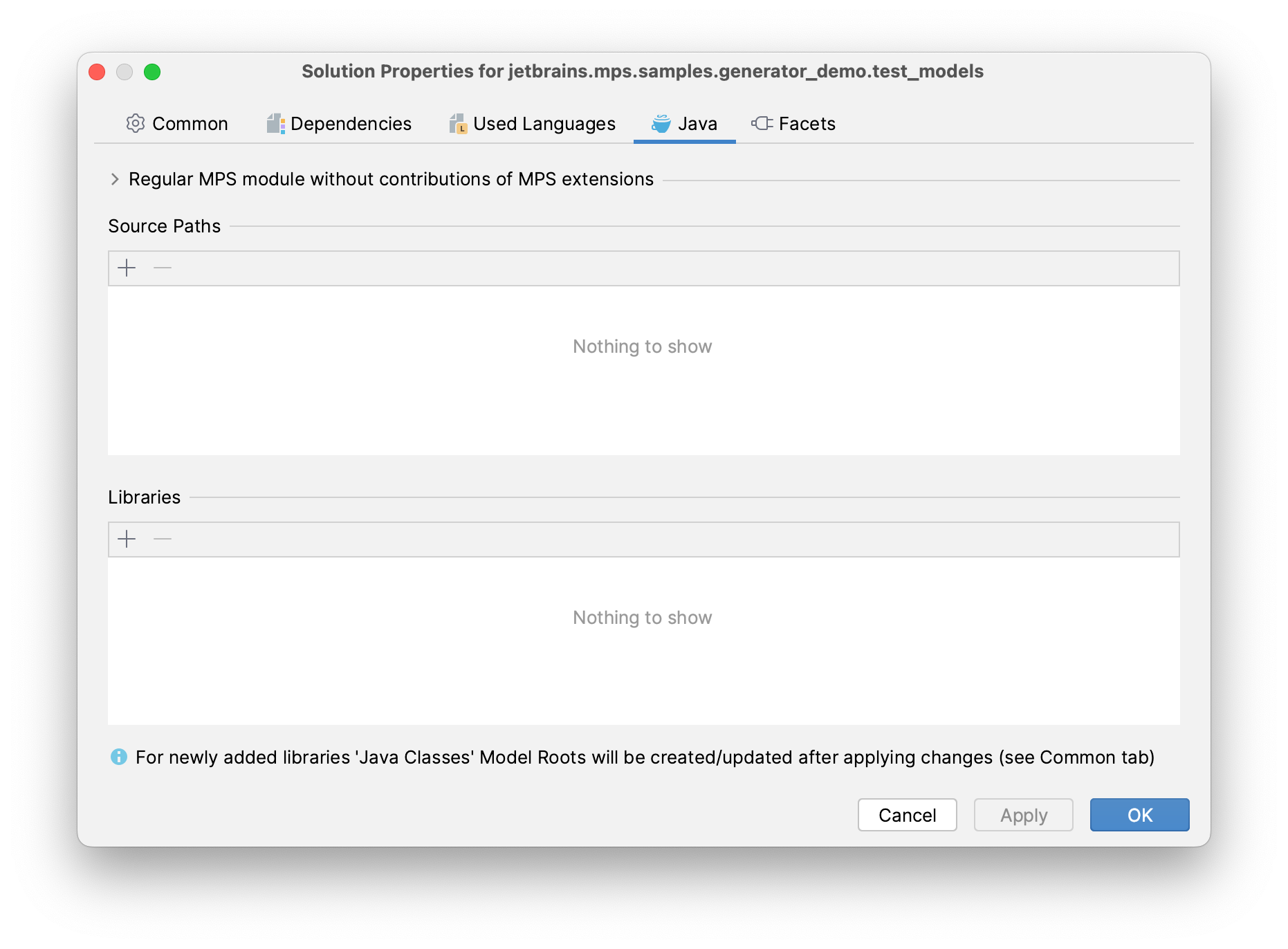Click the blue info icon near libraries note

(119, 757)
